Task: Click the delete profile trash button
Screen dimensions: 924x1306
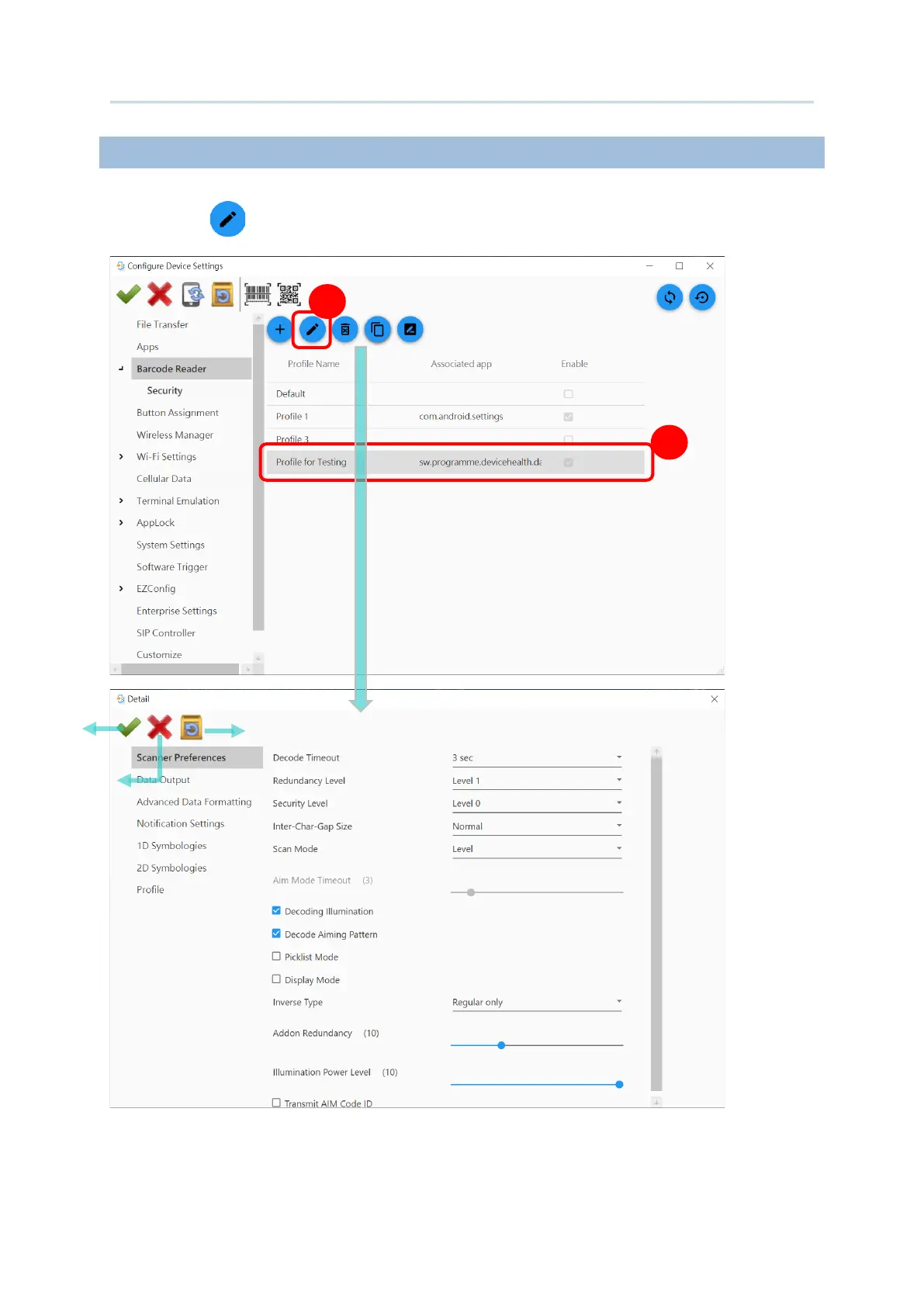Action: tap(345, 330)
